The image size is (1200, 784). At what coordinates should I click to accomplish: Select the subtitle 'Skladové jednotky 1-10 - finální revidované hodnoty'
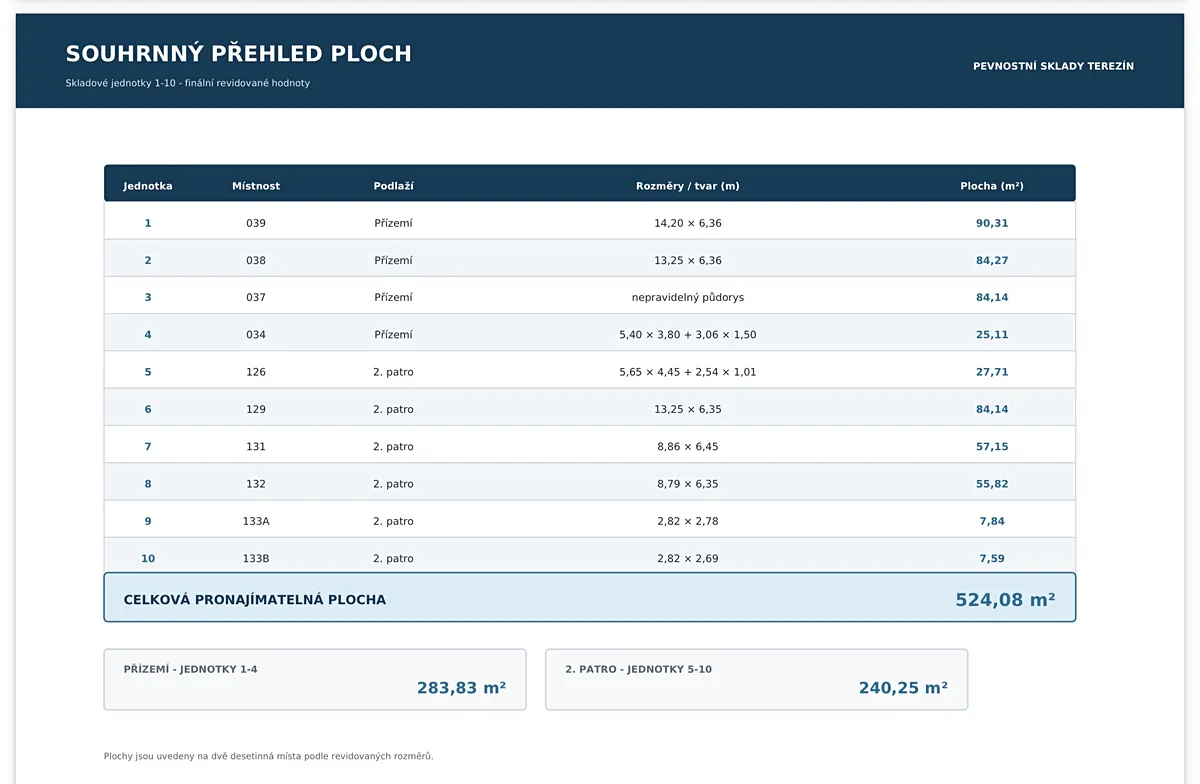(188, 83)
